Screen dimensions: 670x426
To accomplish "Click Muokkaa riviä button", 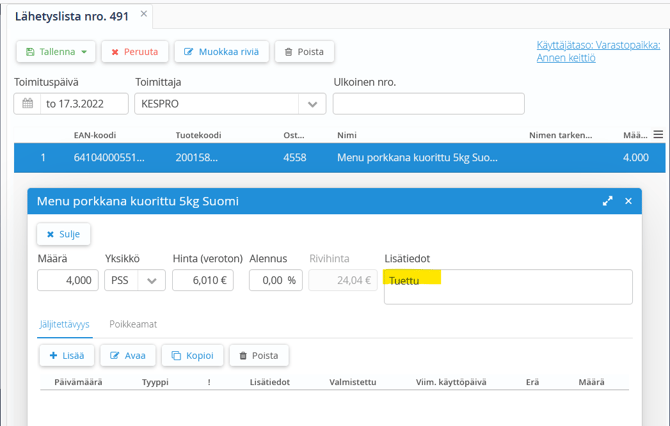I will pos(221,52).
